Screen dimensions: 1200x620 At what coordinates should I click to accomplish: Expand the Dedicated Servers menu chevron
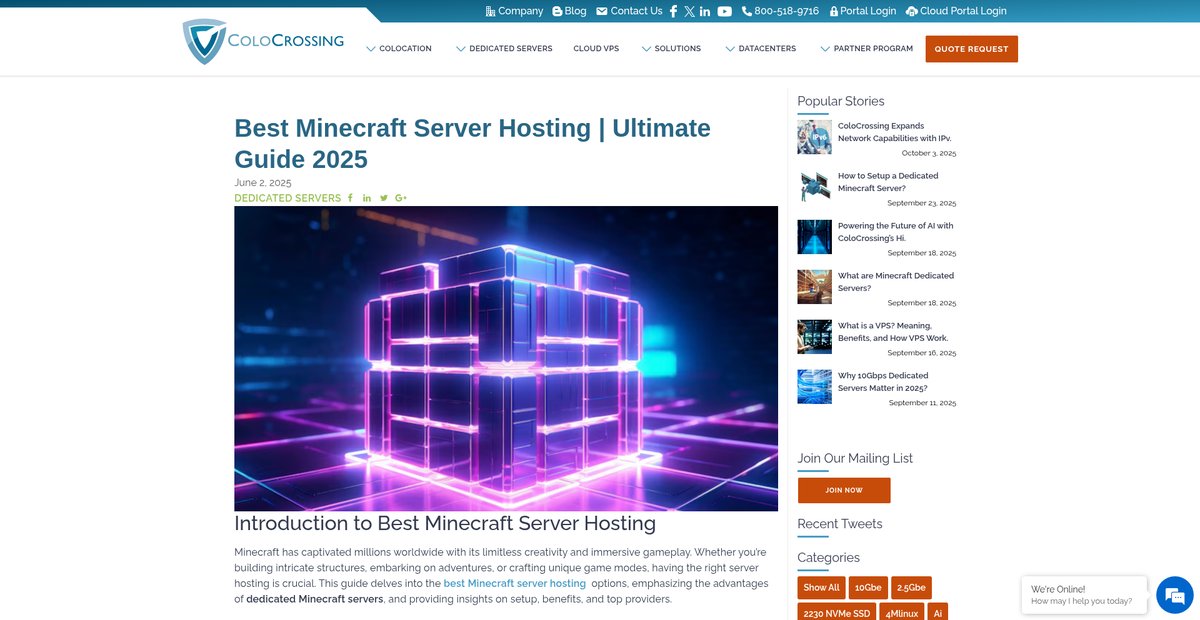coord(461,48)
